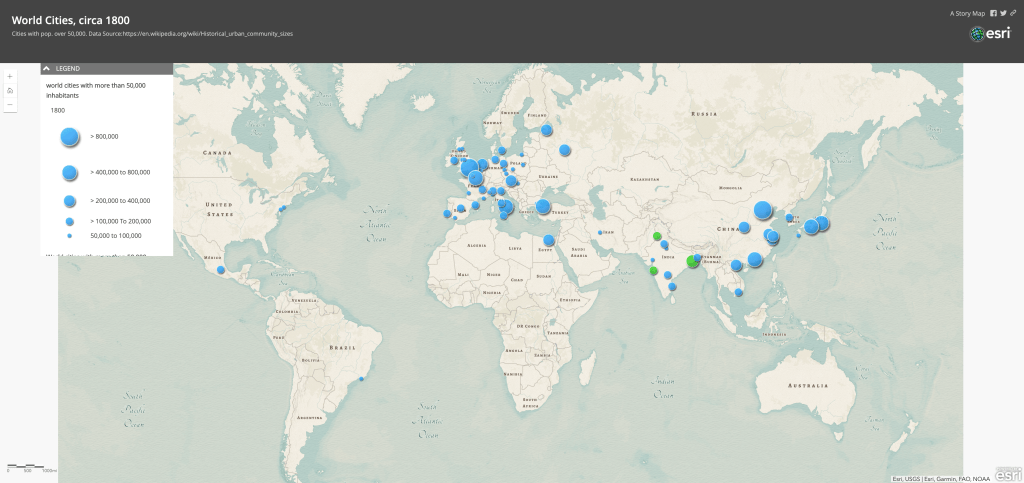Copy the share link icon
This screenshot has height=483, width=1024.
tap(1013, 13)
